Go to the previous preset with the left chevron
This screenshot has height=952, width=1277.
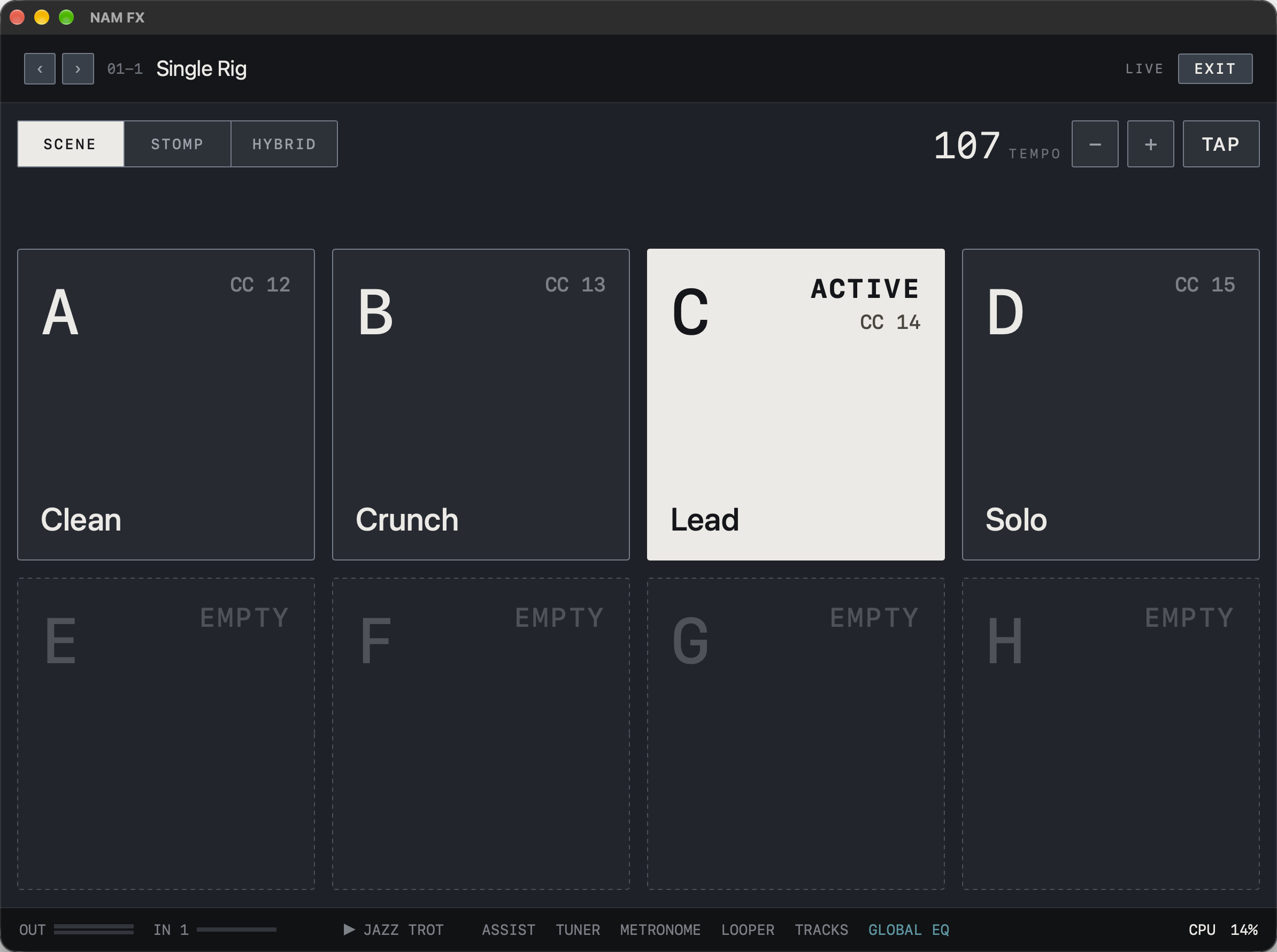click(x=40, y=68)
